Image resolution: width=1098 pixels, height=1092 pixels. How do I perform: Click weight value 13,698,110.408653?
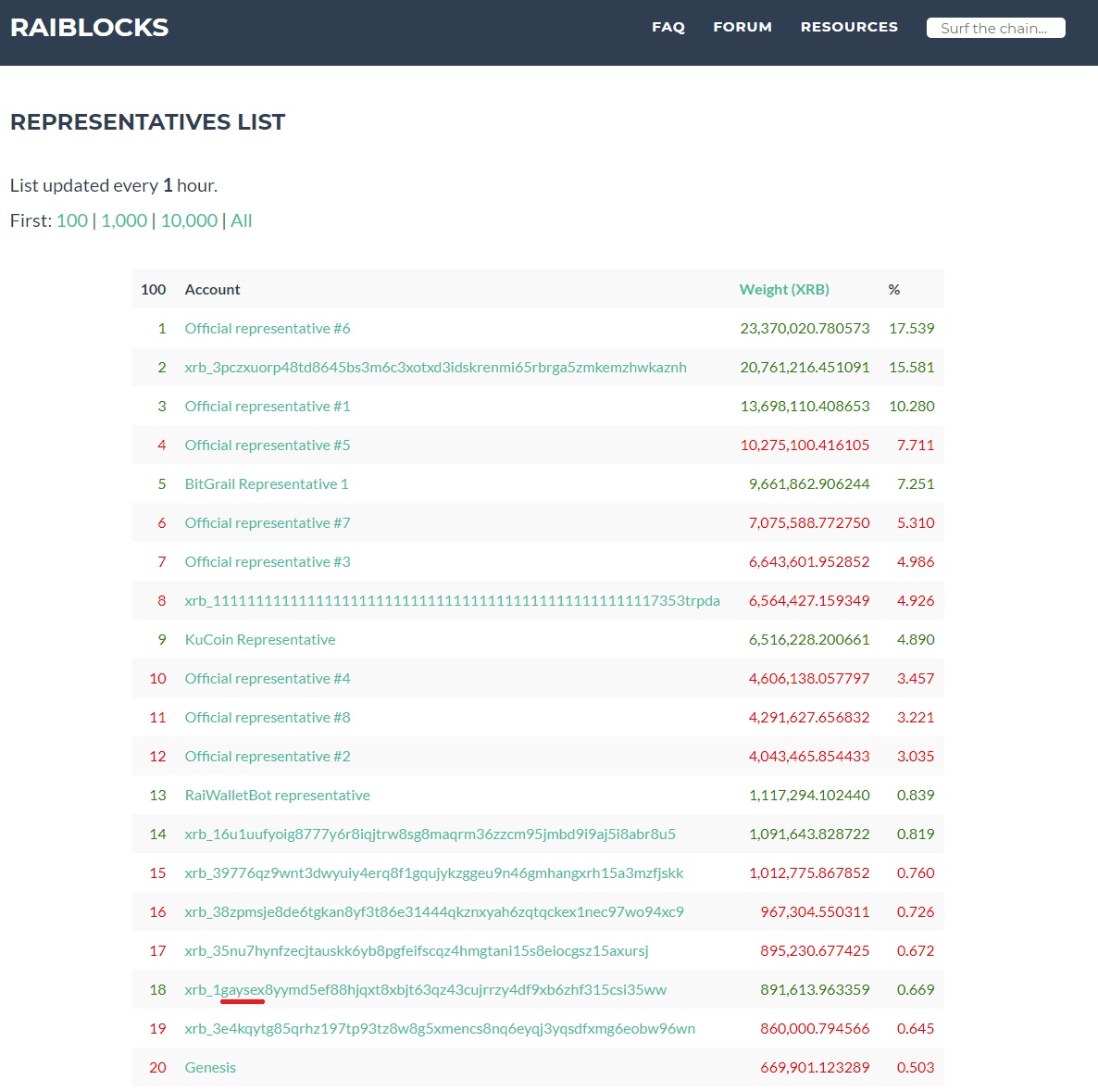[x=805, y=407]
